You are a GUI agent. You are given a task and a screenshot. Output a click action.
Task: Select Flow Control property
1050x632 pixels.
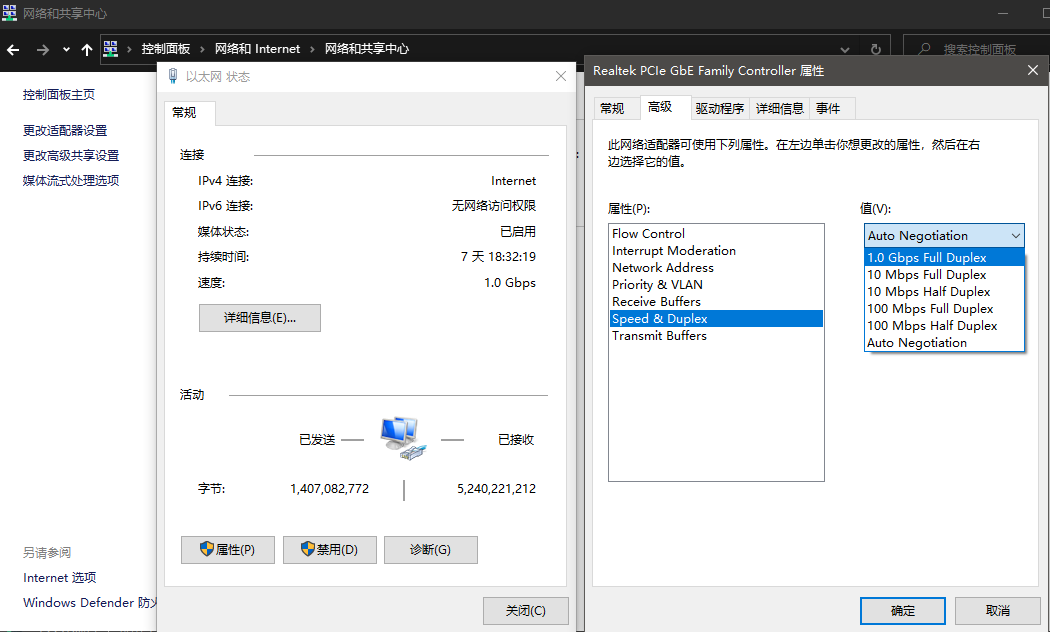[x=716, y=234]
